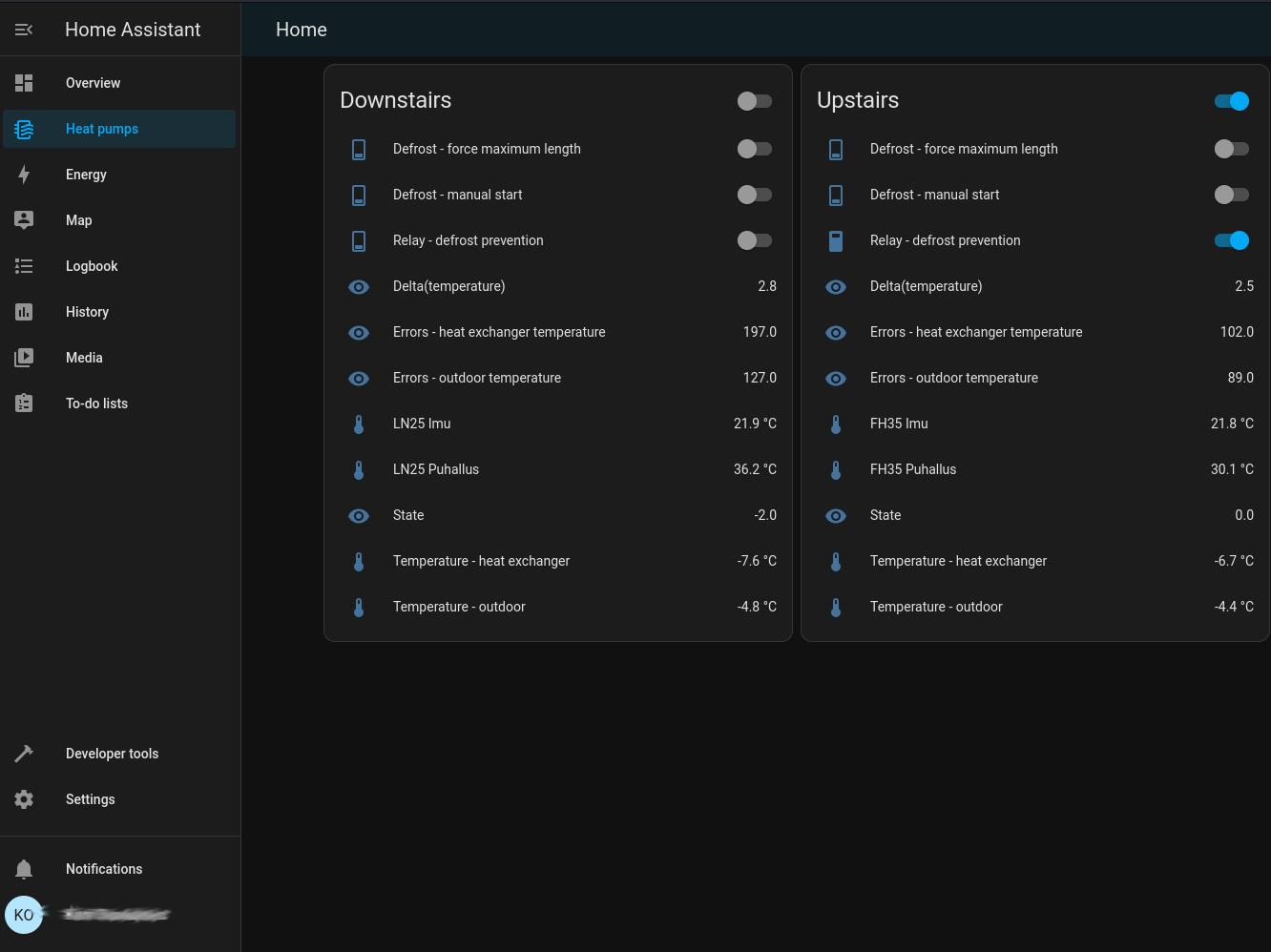Open the Settings gear icon
This screenshot has width=1271, height=952.
[24, 799]
